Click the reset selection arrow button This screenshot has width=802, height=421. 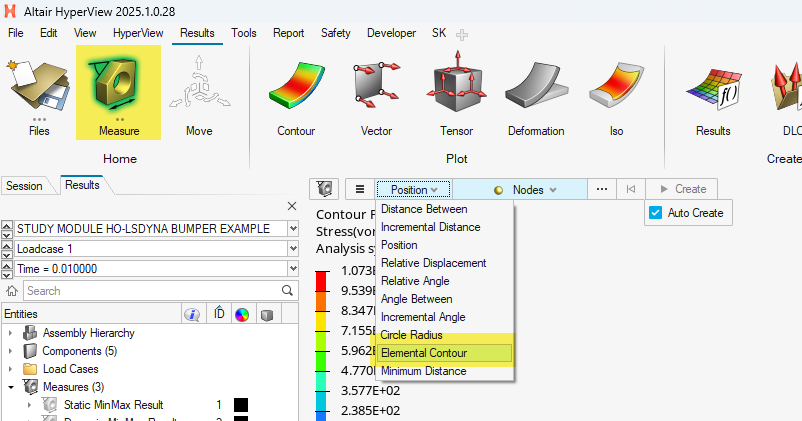pos(631,189)
